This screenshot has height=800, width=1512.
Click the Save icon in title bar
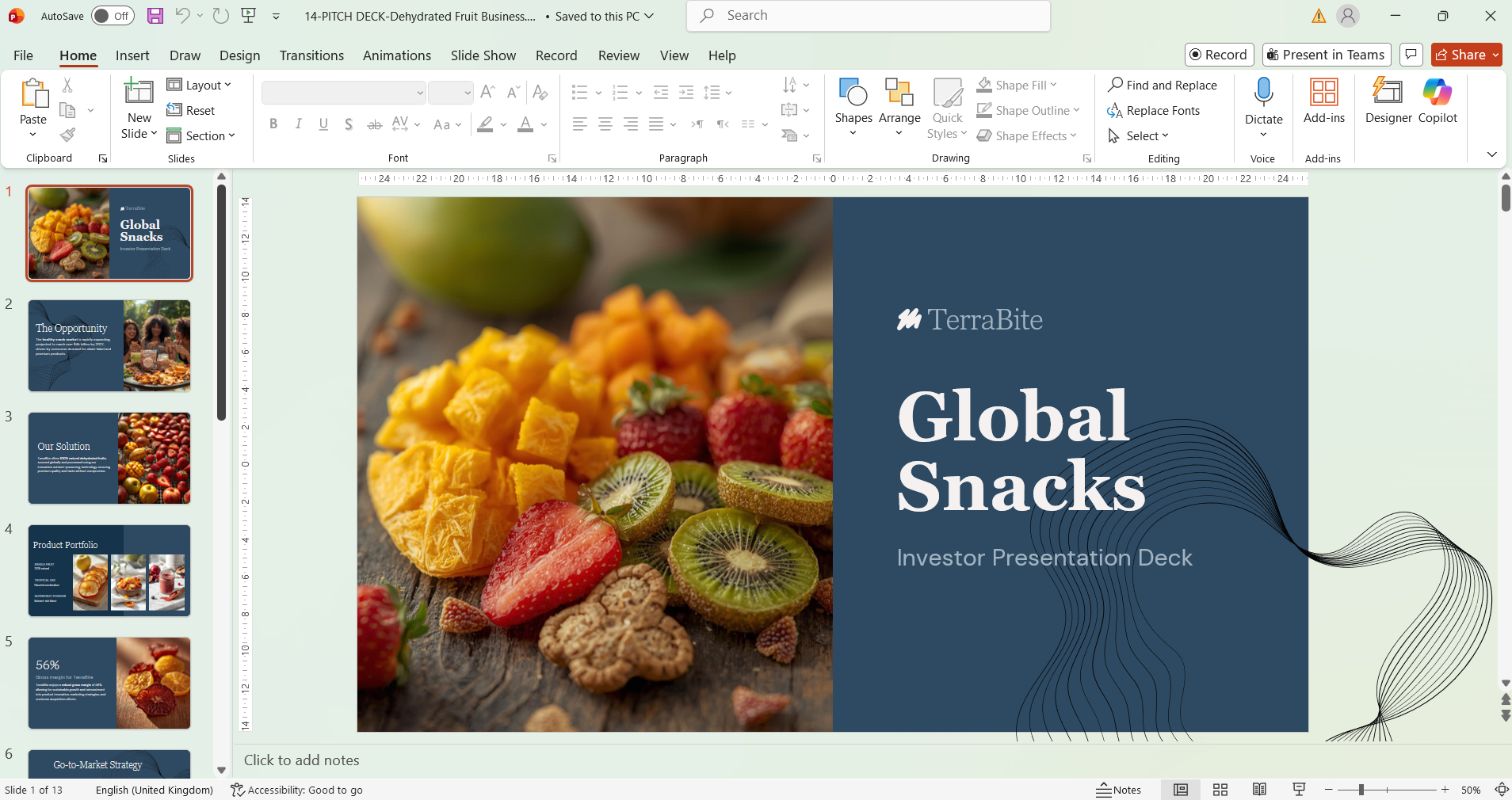point(155,16)
